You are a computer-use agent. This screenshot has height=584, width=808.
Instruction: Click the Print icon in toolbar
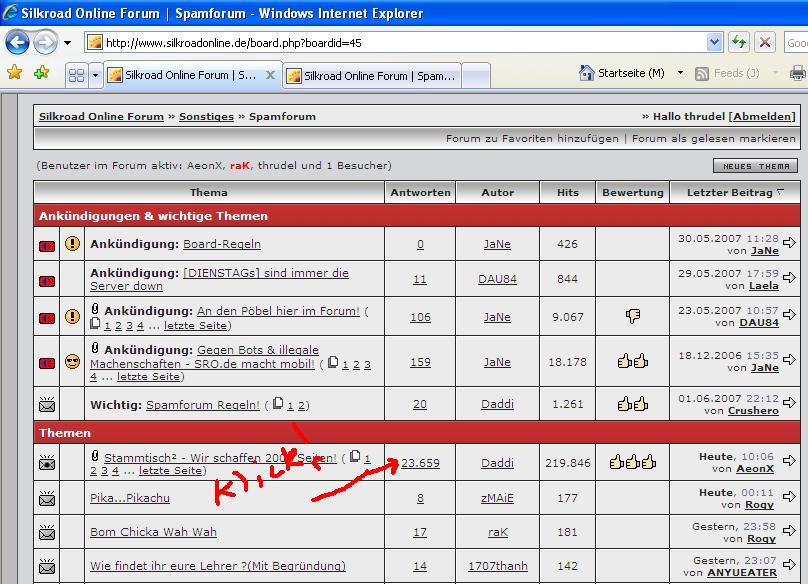[x=797, y=73]
